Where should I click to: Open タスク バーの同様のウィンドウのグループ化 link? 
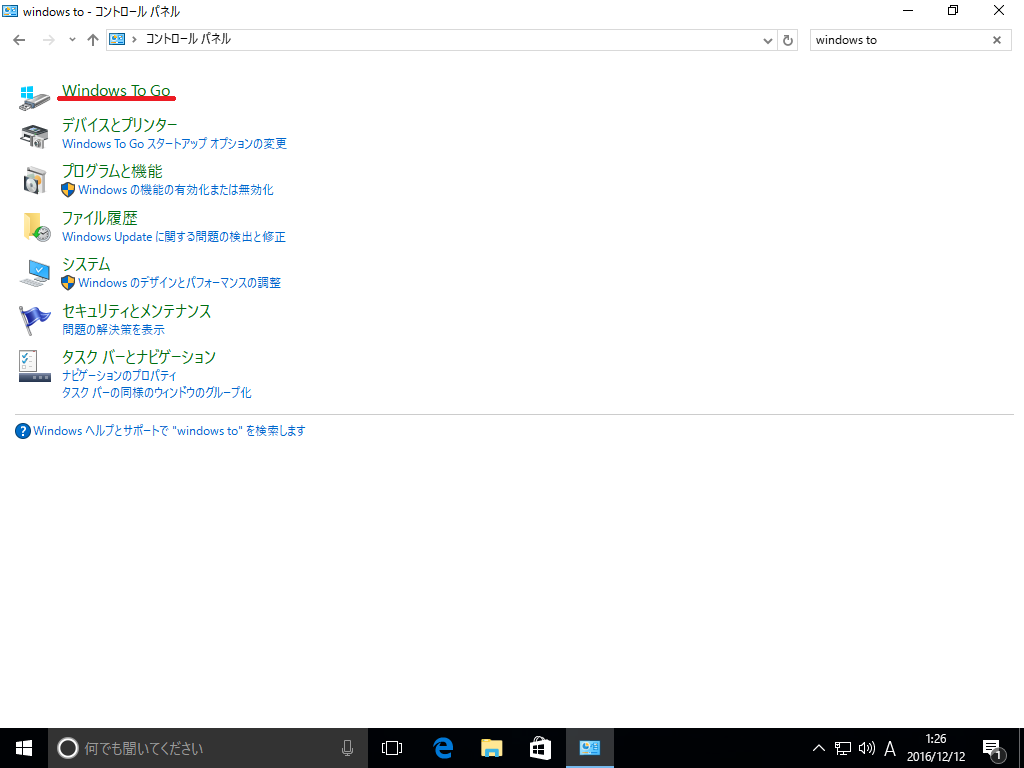pyautogui.click(x=157, y=393)
